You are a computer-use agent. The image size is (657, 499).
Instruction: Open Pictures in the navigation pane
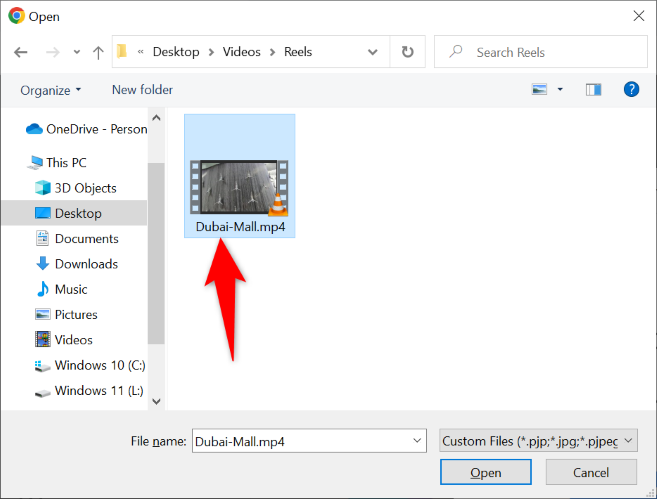66,314
